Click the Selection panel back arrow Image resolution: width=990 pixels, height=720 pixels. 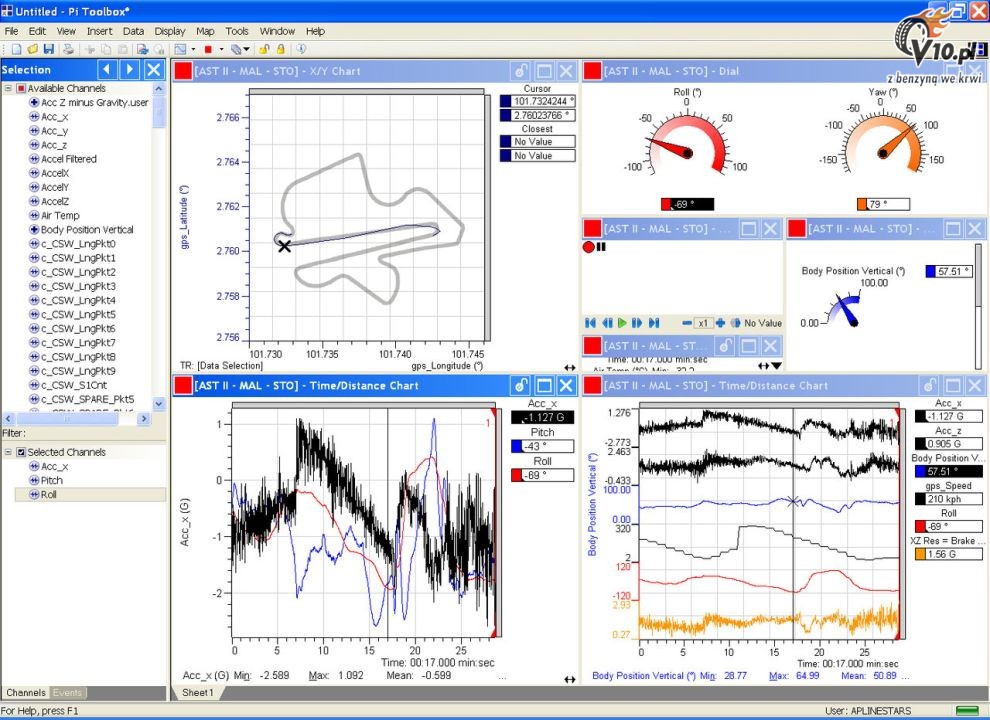point(107,69)
